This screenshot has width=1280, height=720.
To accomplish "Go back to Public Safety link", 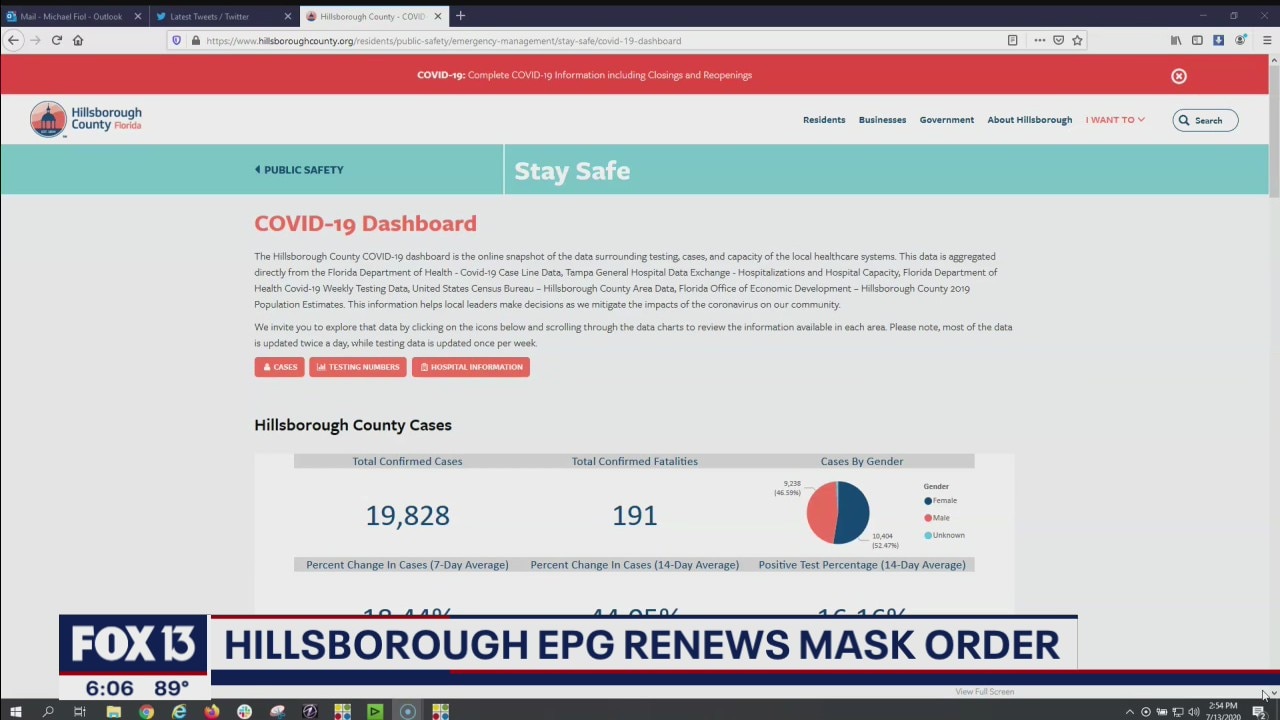I will (x=299, y=170).
